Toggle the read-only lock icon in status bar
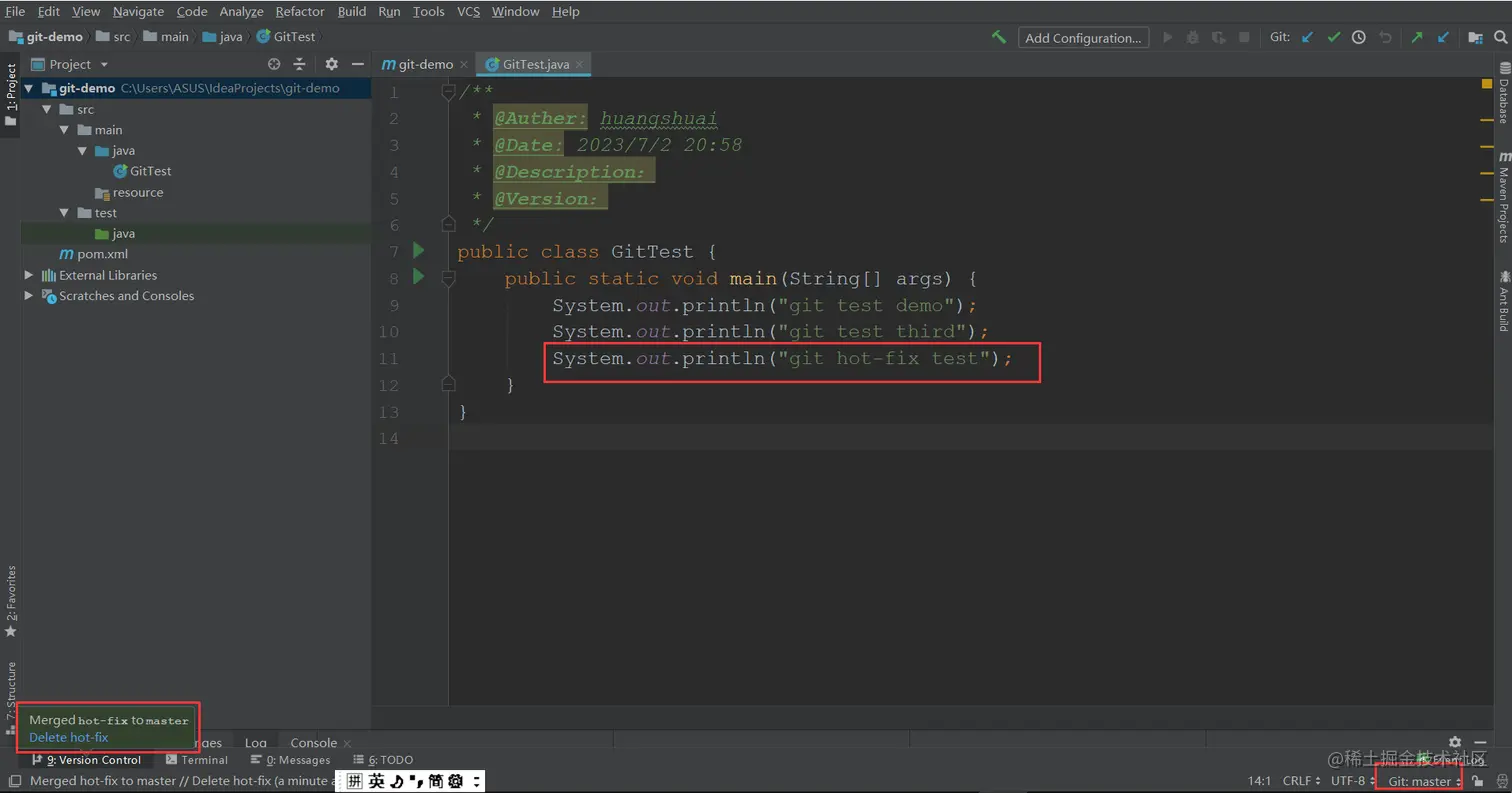 click(1478, 781)
